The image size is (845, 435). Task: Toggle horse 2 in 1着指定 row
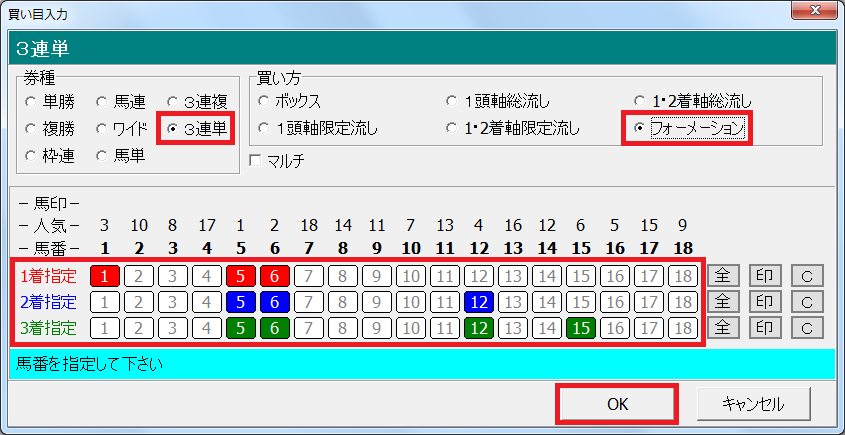[139, 277]
